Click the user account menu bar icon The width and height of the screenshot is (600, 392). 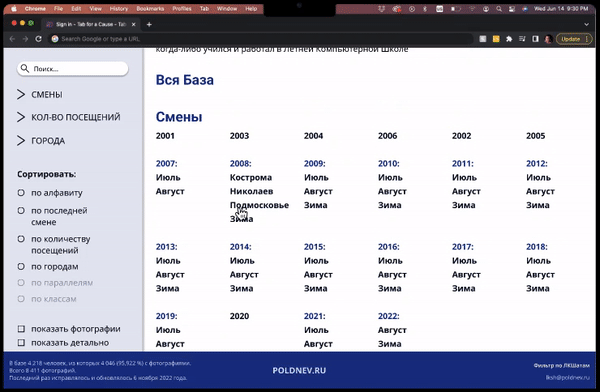486,8
